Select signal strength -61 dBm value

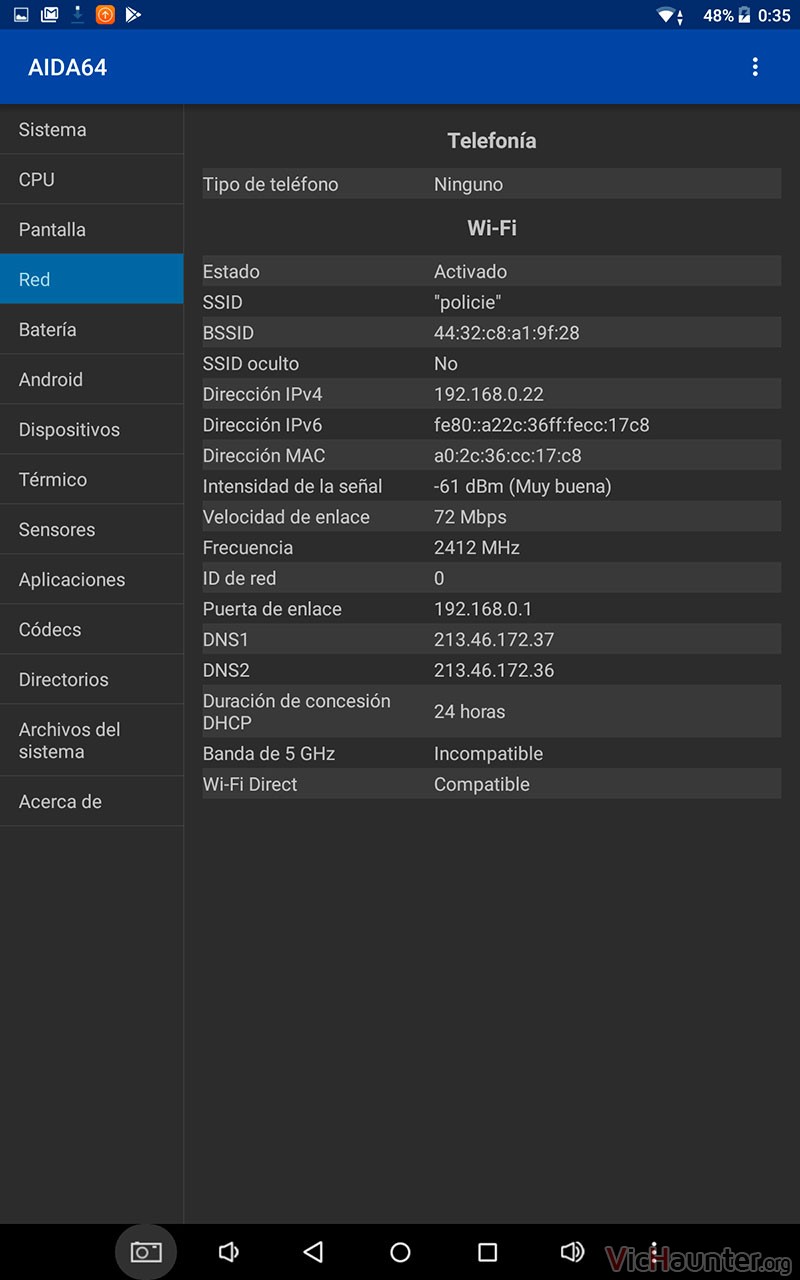[x=523, y=486]
